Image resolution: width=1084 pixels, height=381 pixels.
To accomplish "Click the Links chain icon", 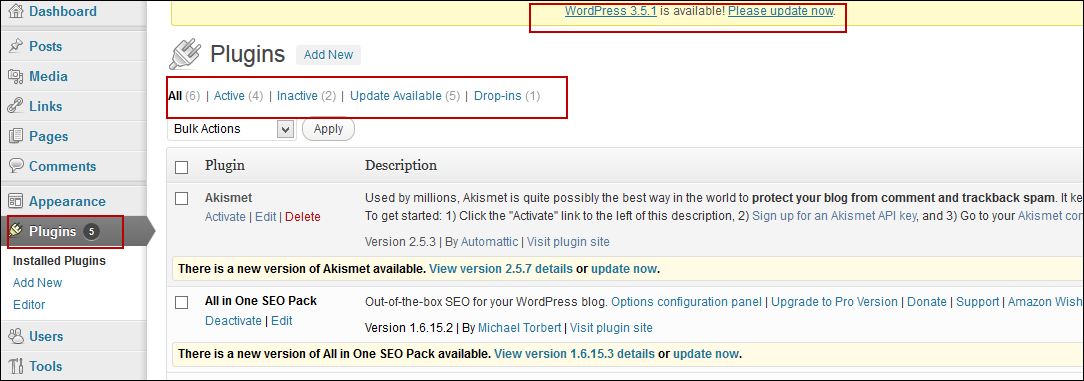I will click(x=16, y=106).
